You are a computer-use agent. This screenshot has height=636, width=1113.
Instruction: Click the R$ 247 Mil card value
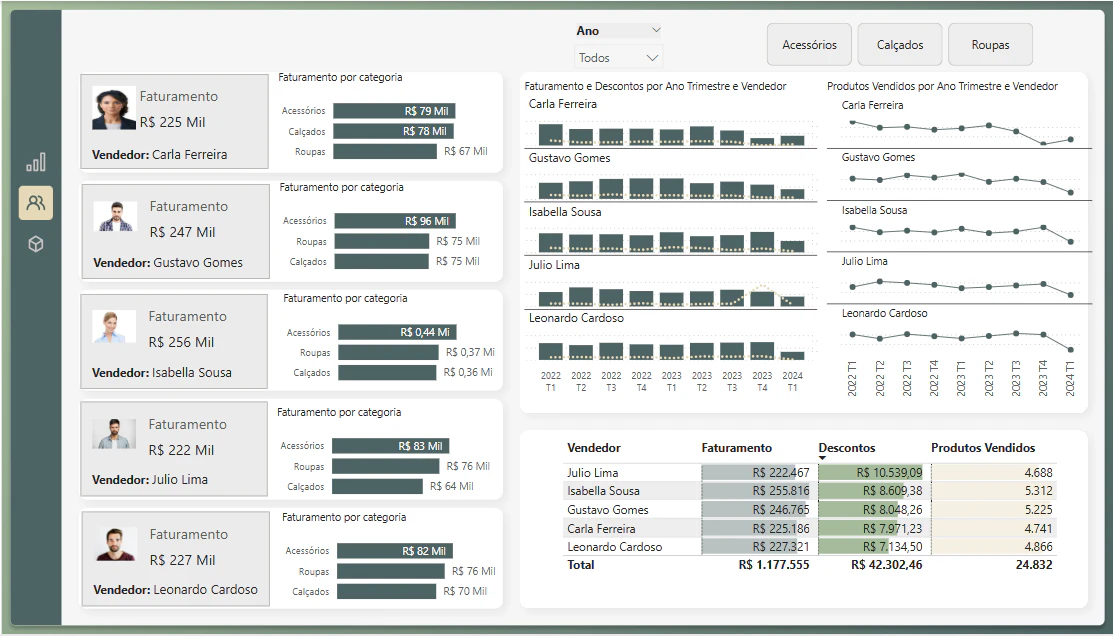[x=182, y=232]
